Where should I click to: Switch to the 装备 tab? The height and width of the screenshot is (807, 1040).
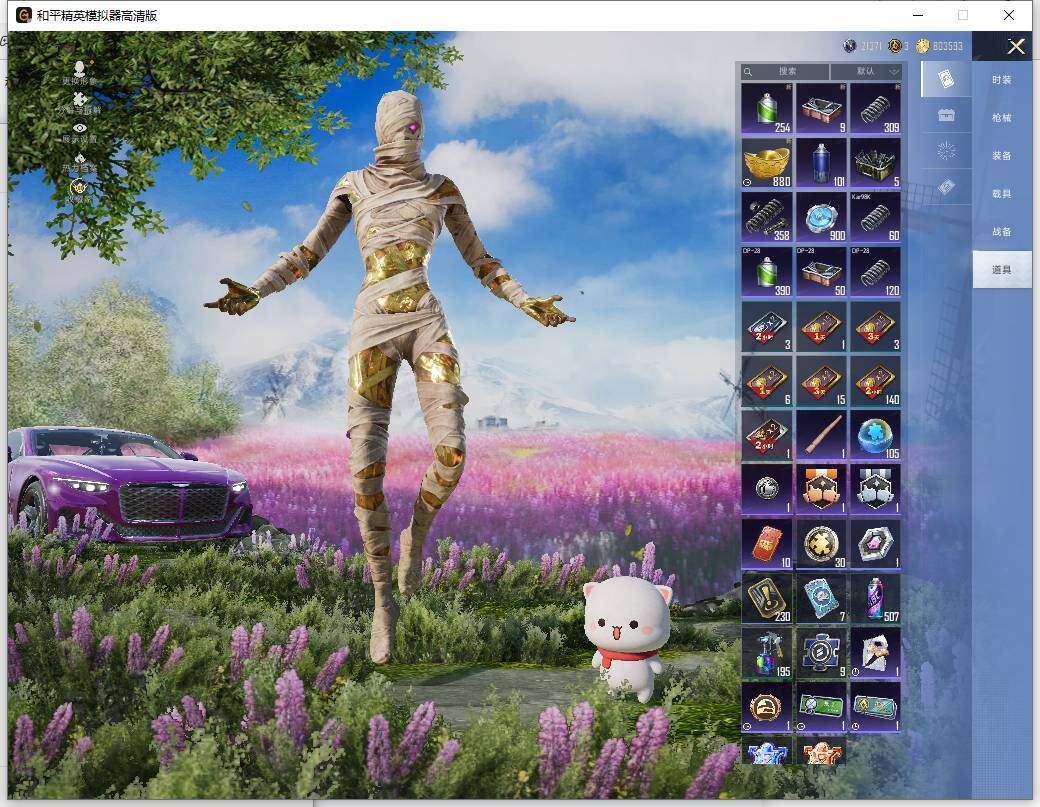[x=1002, y=155]
